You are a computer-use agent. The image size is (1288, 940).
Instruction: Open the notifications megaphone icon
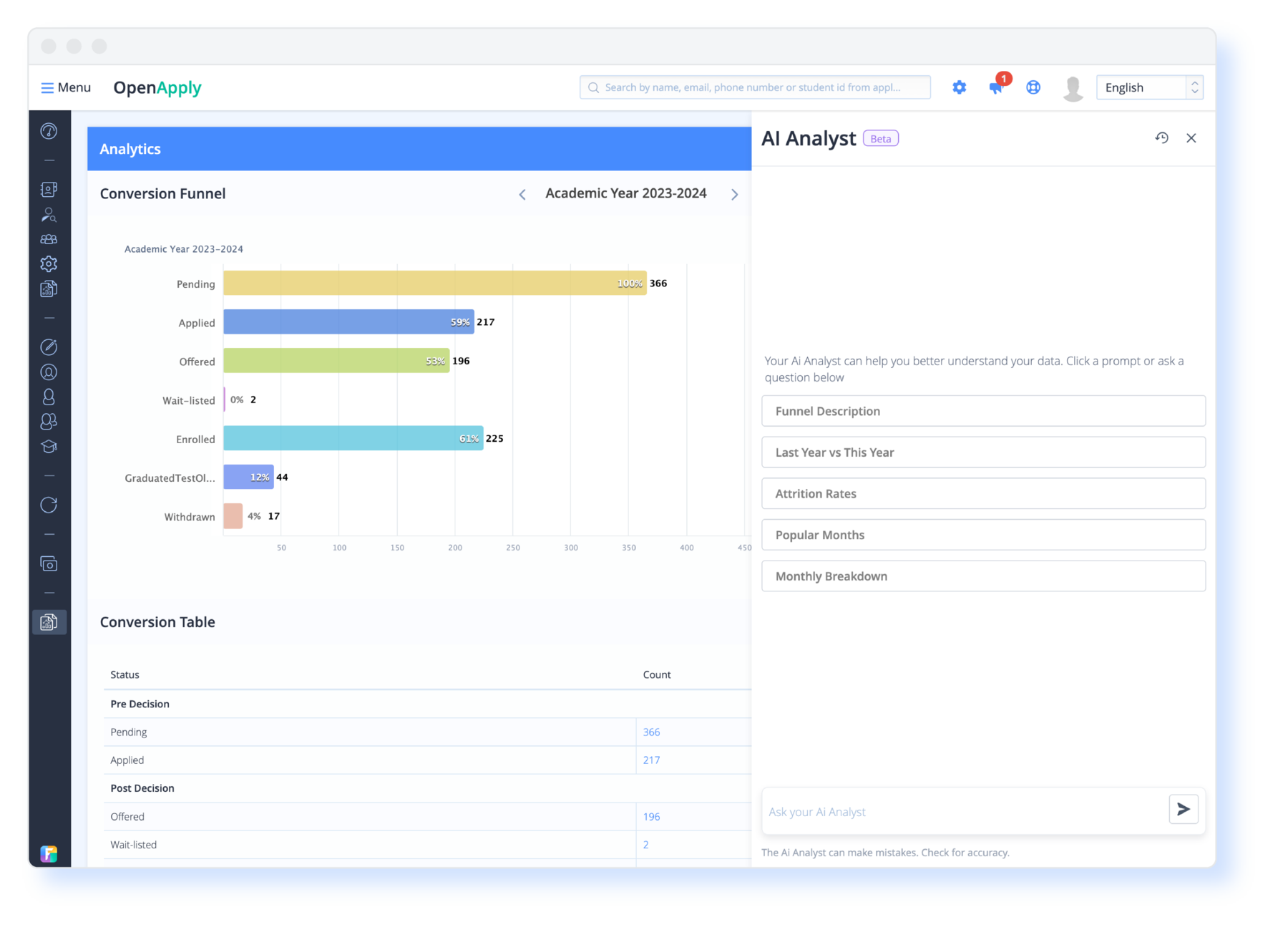[996, 87]
